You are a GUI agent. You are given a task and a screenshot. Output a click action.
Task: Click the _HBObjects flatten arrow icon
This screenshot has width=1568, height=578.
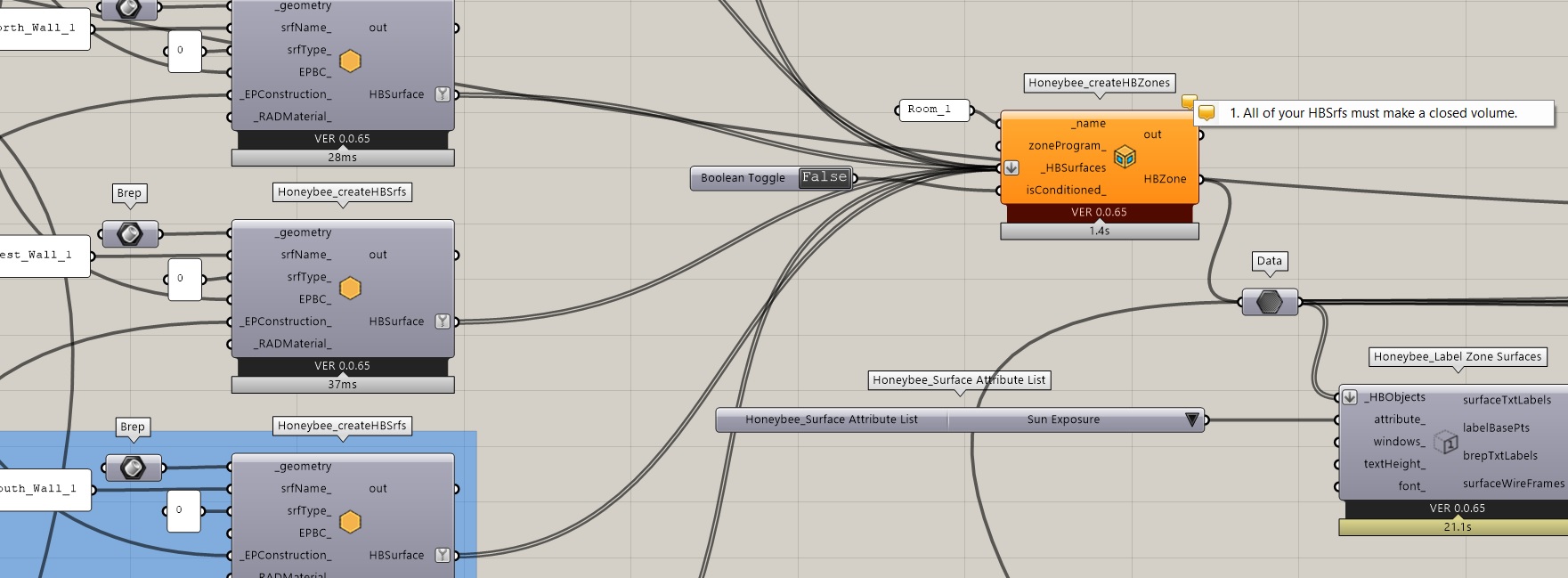(1350, 397)
